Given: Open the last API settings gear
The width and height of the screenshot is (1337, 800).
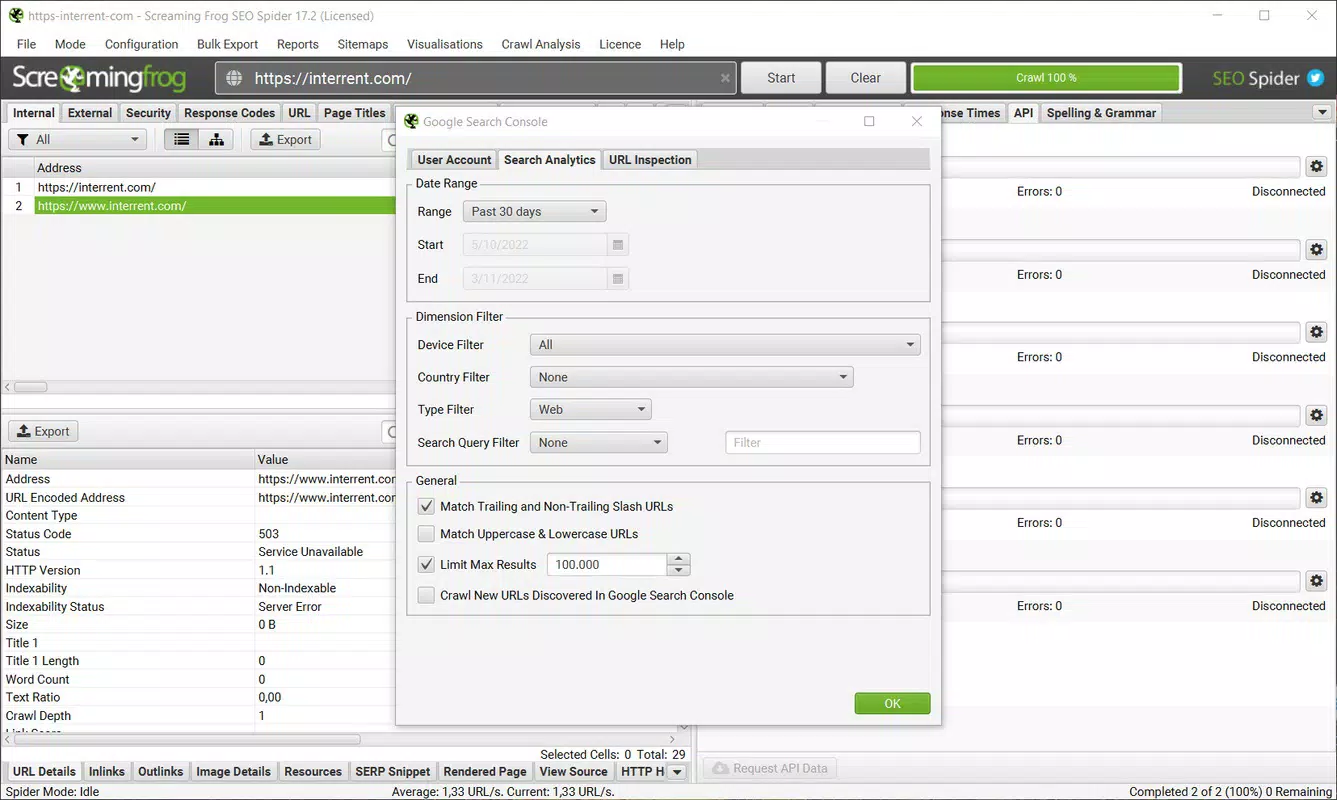Looking at the screenshot, I should pyautogui.click(x=1316, y=581).
